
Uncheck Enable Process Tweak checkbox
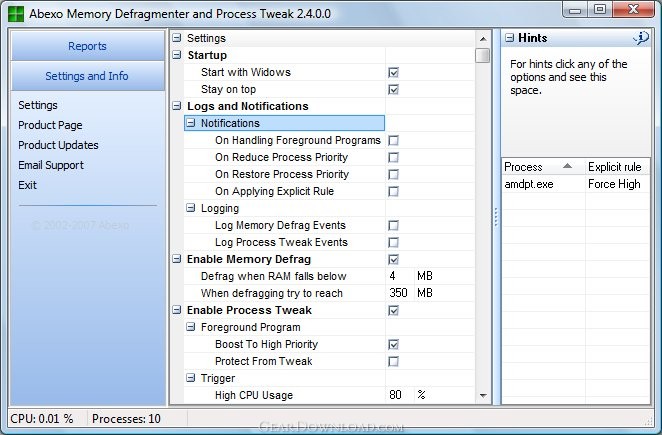pos(393,310)
